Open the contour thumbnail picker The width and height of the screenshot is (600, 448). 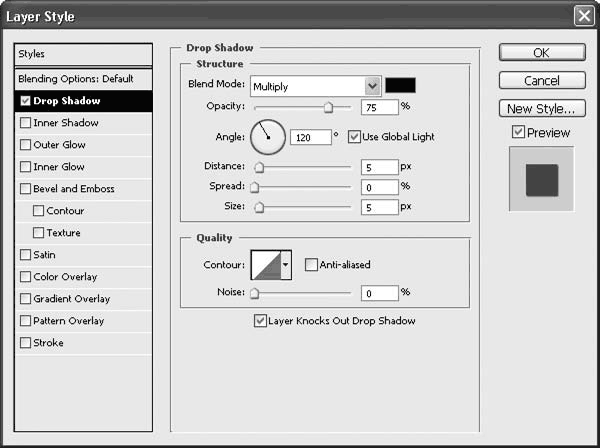coord(265,264)
